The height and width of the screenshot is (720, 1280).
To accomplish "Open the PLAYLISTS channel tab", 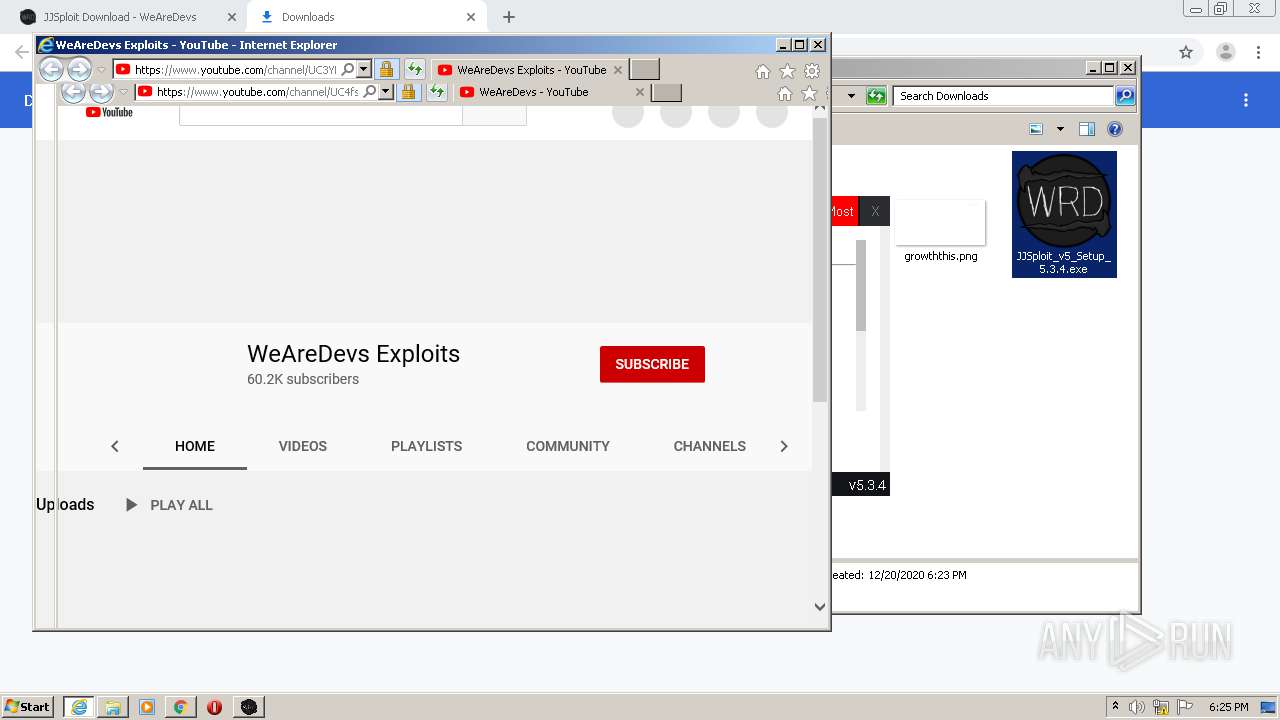I will pos(427,446).
